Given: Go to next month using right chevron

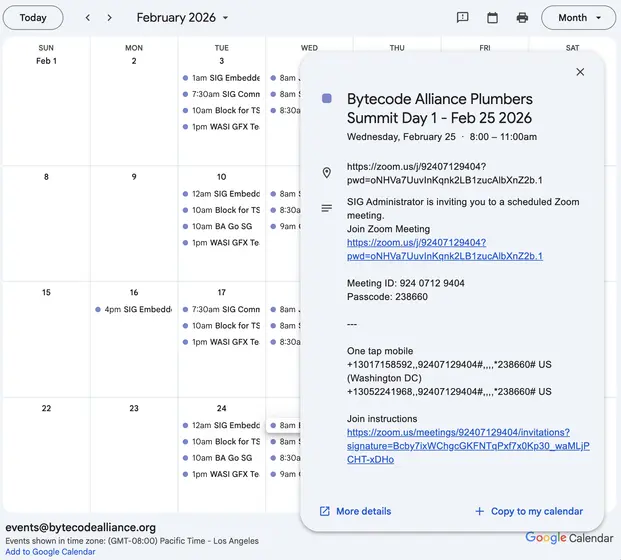Looking at the screenshot, I should (110, 18).
